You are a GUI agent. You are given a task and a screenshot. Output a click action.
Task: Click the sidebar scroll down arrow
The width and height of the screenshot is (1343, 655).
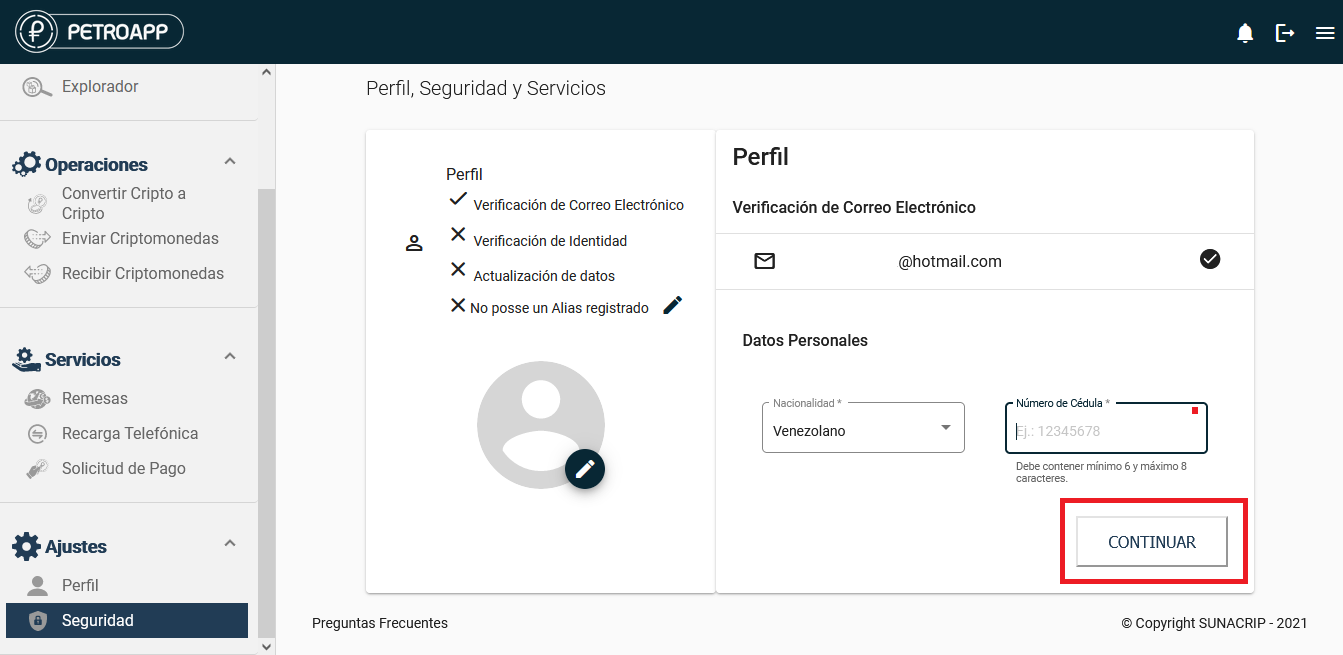coord(266,647)
